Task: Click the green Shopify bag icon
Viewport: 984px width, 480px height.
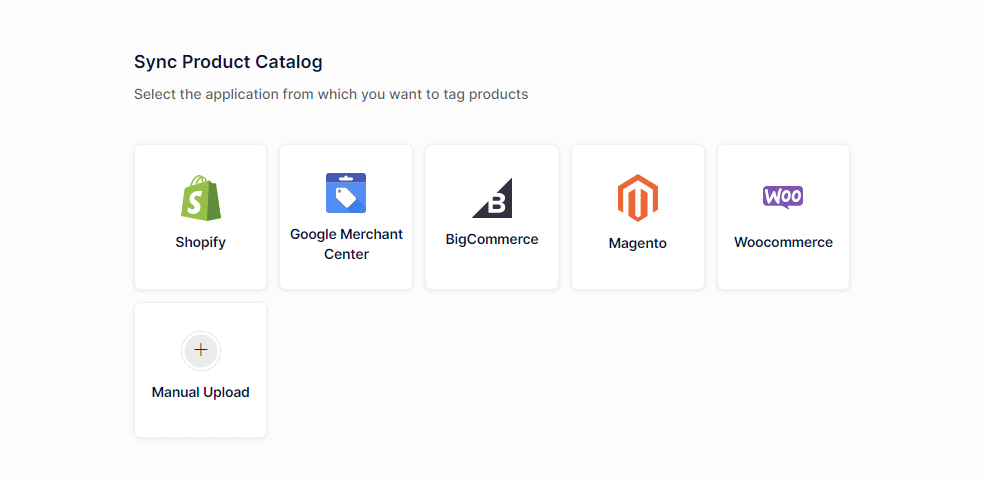Action: coord(200,198)
